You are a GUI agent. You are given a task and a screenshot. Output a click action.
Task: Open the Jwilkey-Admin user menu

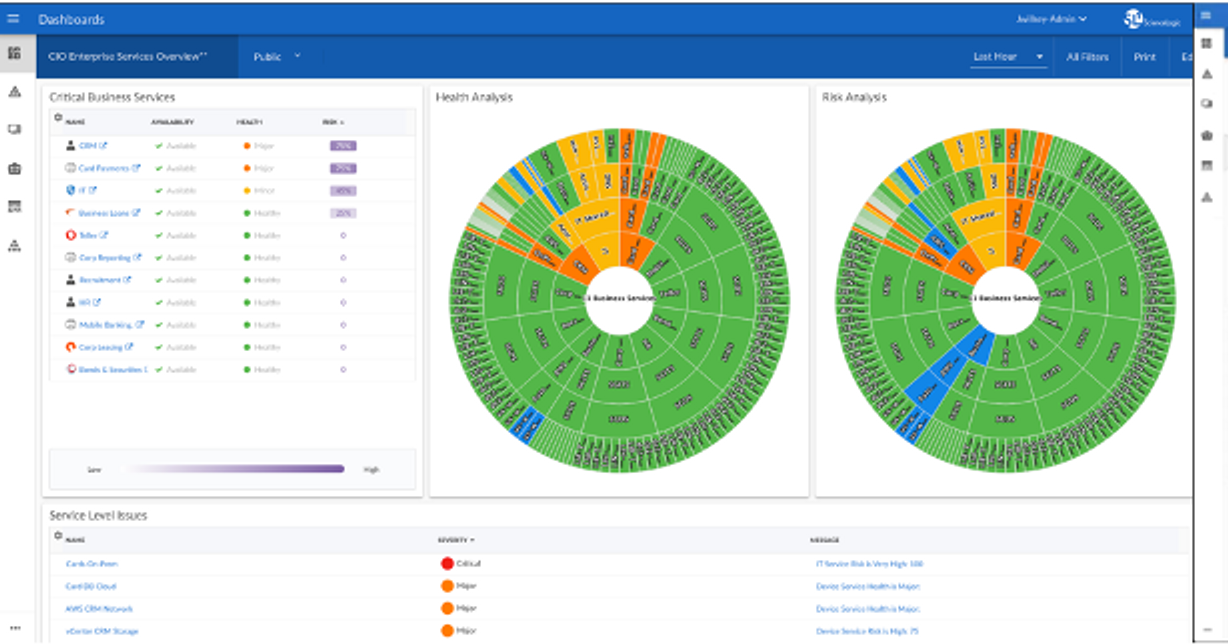[1052, 18]
